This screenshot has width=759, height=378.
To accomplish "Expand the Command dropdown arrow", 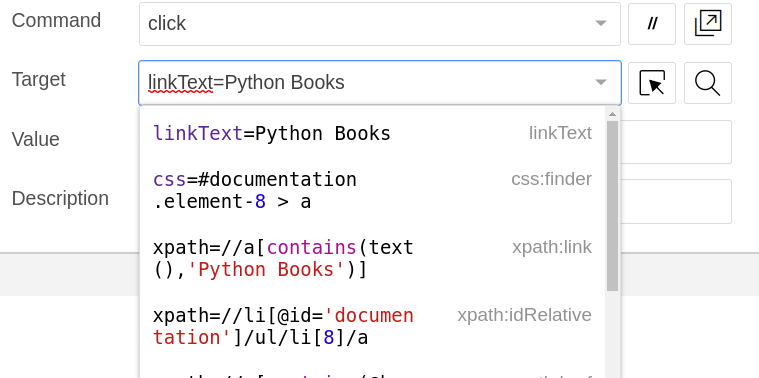I will 601,23.
